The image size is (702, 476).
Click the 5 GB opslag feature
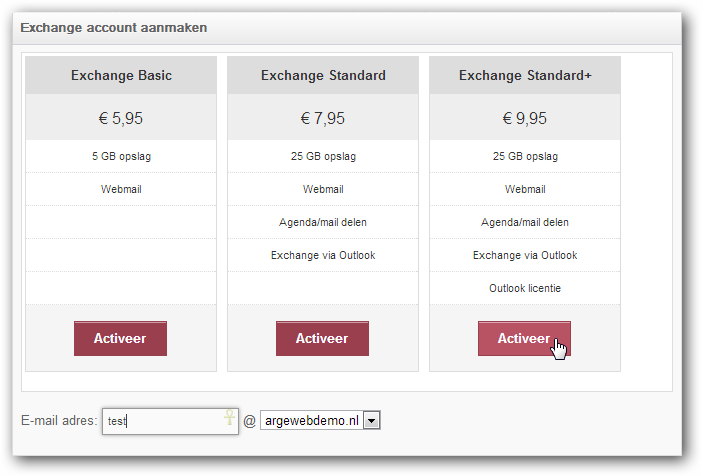pyautogui.click(x=121, y=156)
